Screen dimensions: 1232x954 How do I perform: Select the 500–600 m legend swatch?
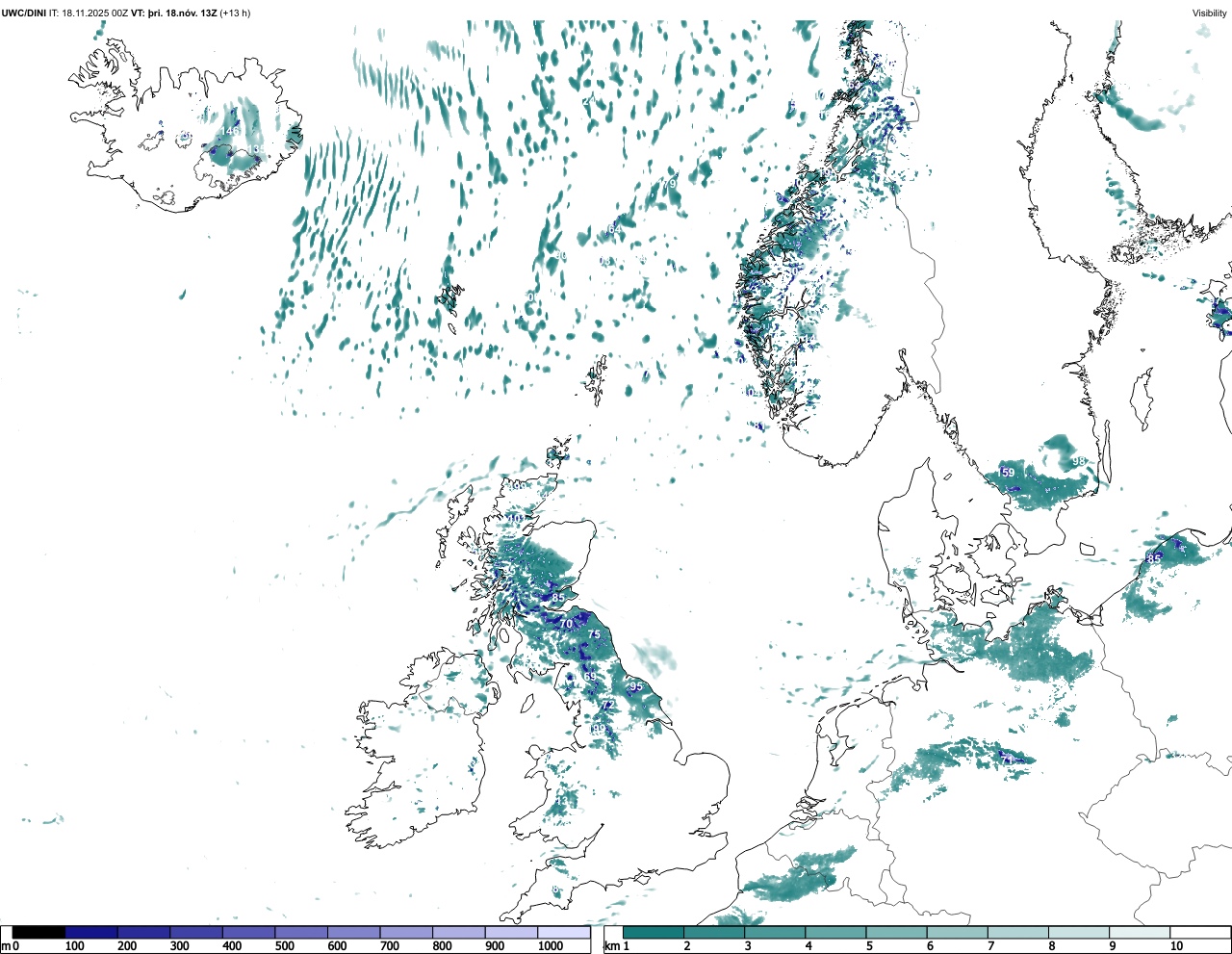tap(301, 932)
